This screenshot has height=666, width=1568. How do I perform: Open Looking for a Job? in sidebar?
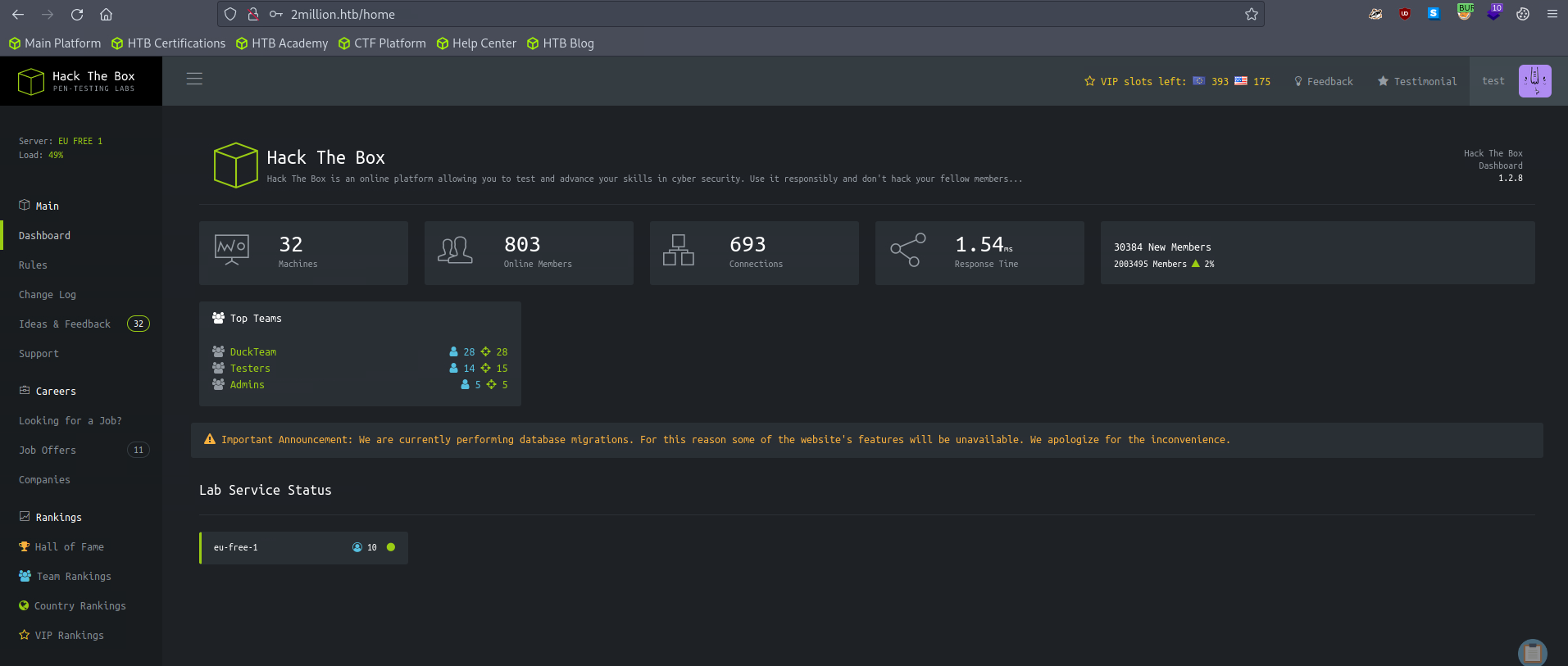[70, 420]
